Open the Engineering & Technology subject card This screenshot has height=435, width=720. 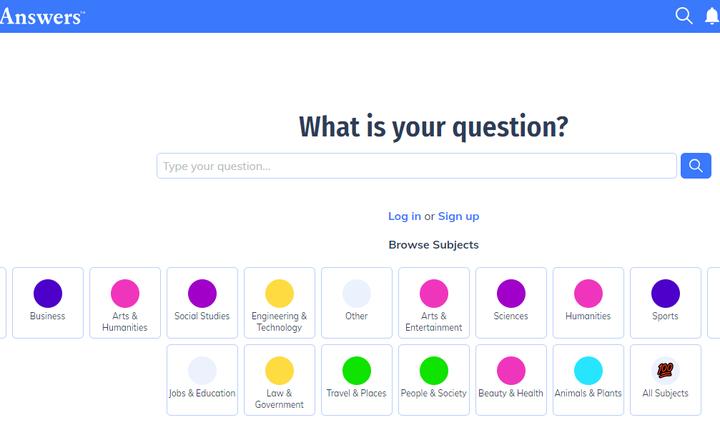click(x=279, y=303)
